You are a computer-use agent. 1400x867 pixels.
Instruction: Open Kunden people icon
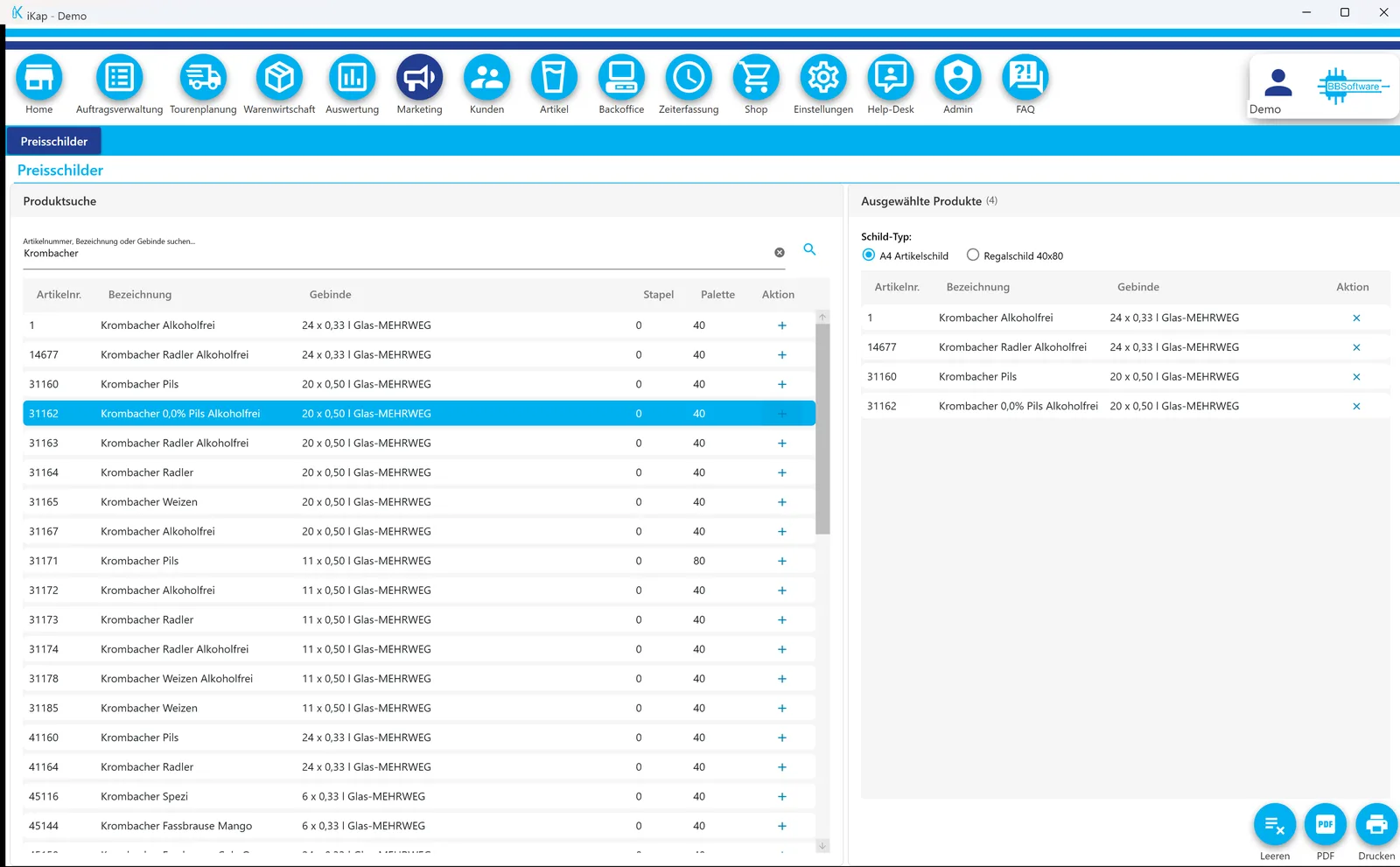tap(487, 78)
